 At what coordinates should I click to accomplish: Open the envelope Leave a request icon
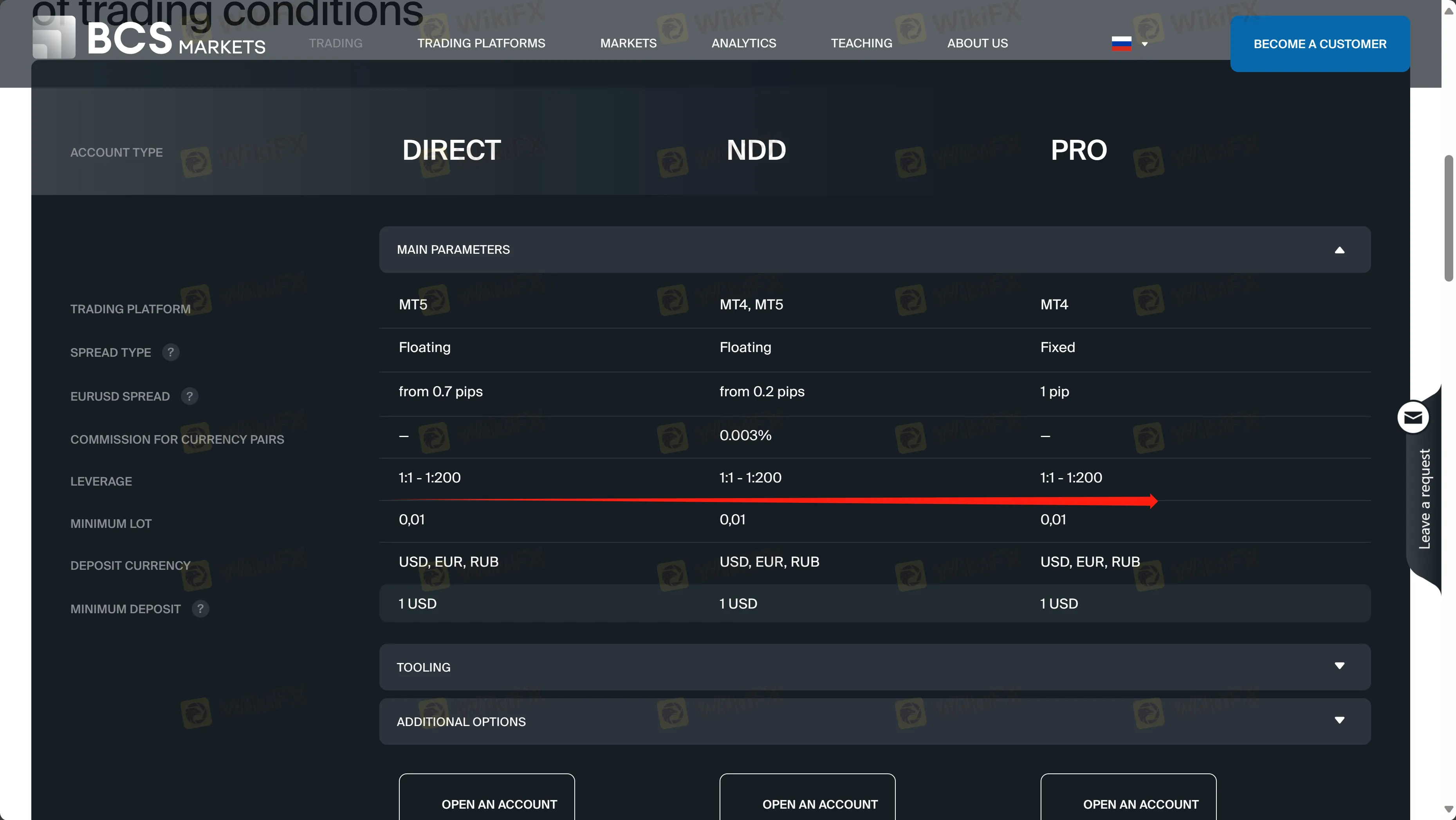(1413, 418)
